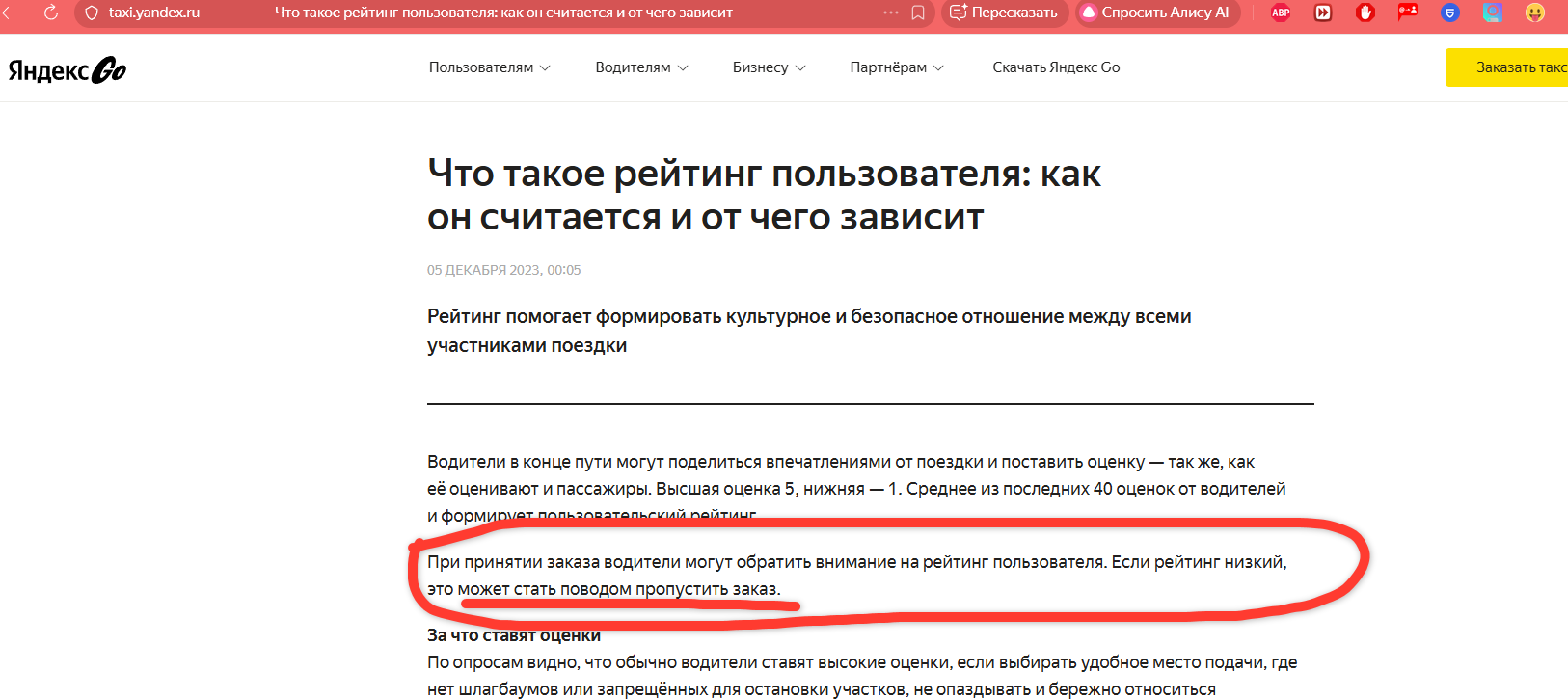
Task: Click the subtitle starting 'Рейтинг помогает формировать'
Action: (x=809, y=331)
